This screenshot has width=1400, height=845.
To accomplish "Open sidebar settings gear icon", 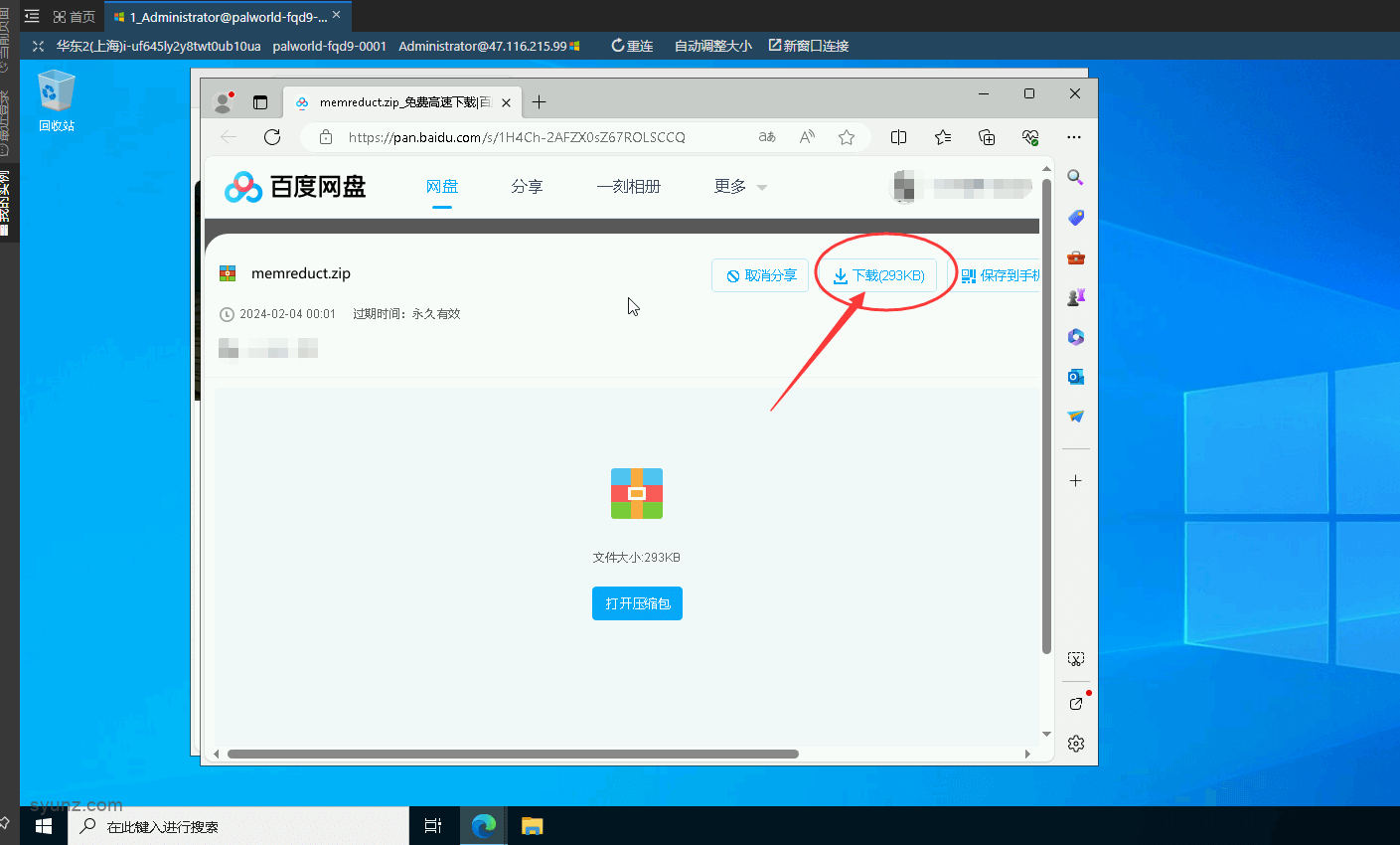I will 1075,743.
